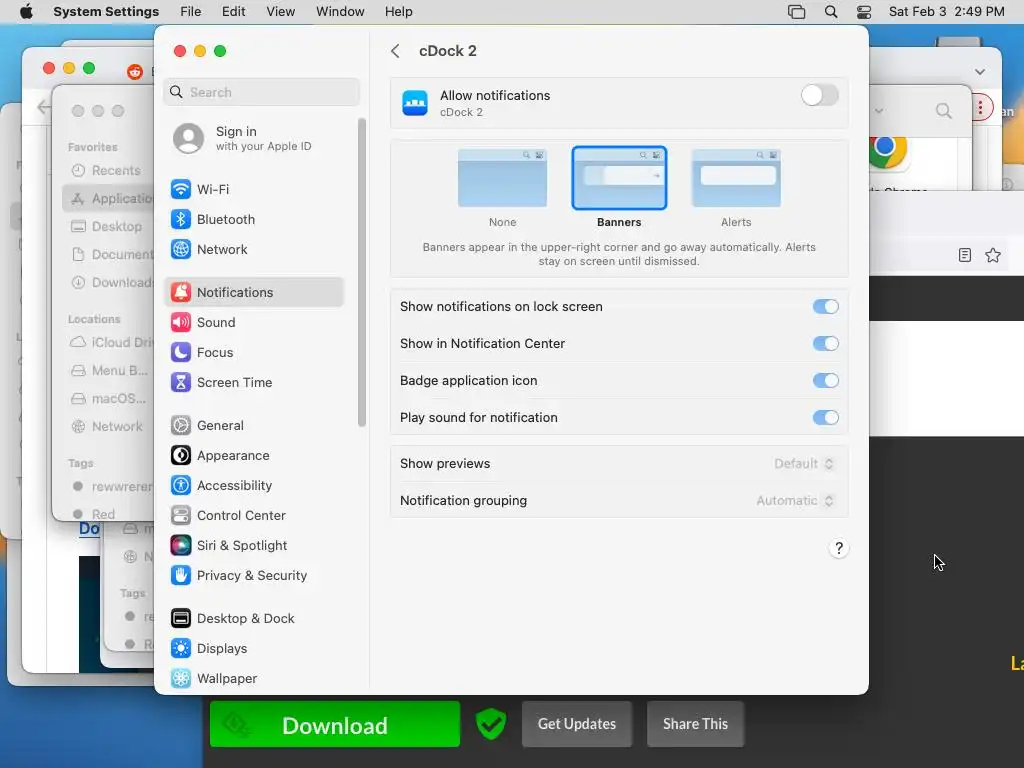Open notifications help question mark

[839, 549]
